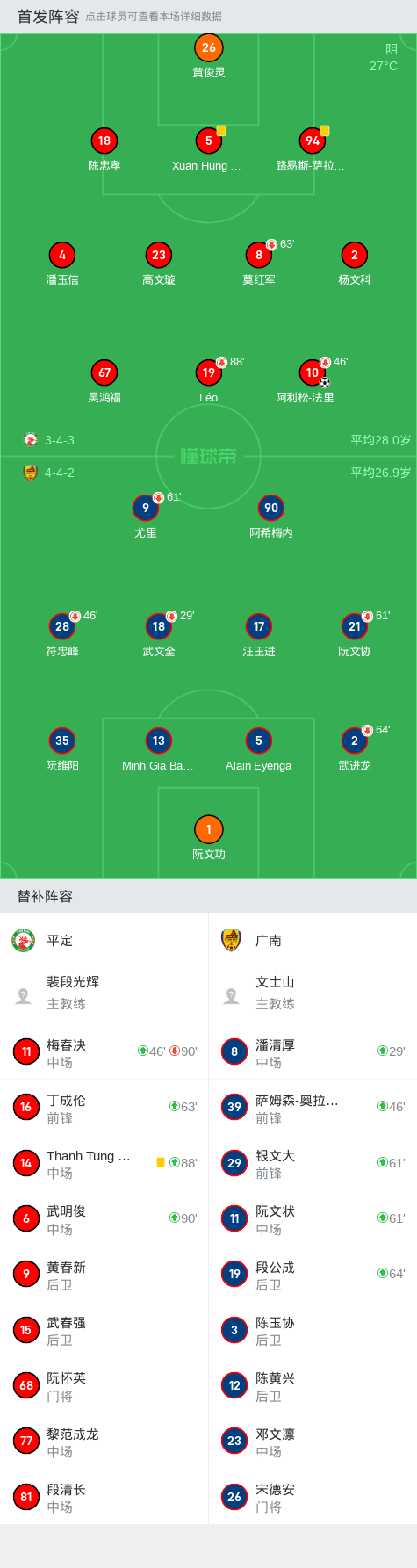Screen dimensions: 417x1568
Task: Click the 广南 team crest logo
Action: [231, 941]
